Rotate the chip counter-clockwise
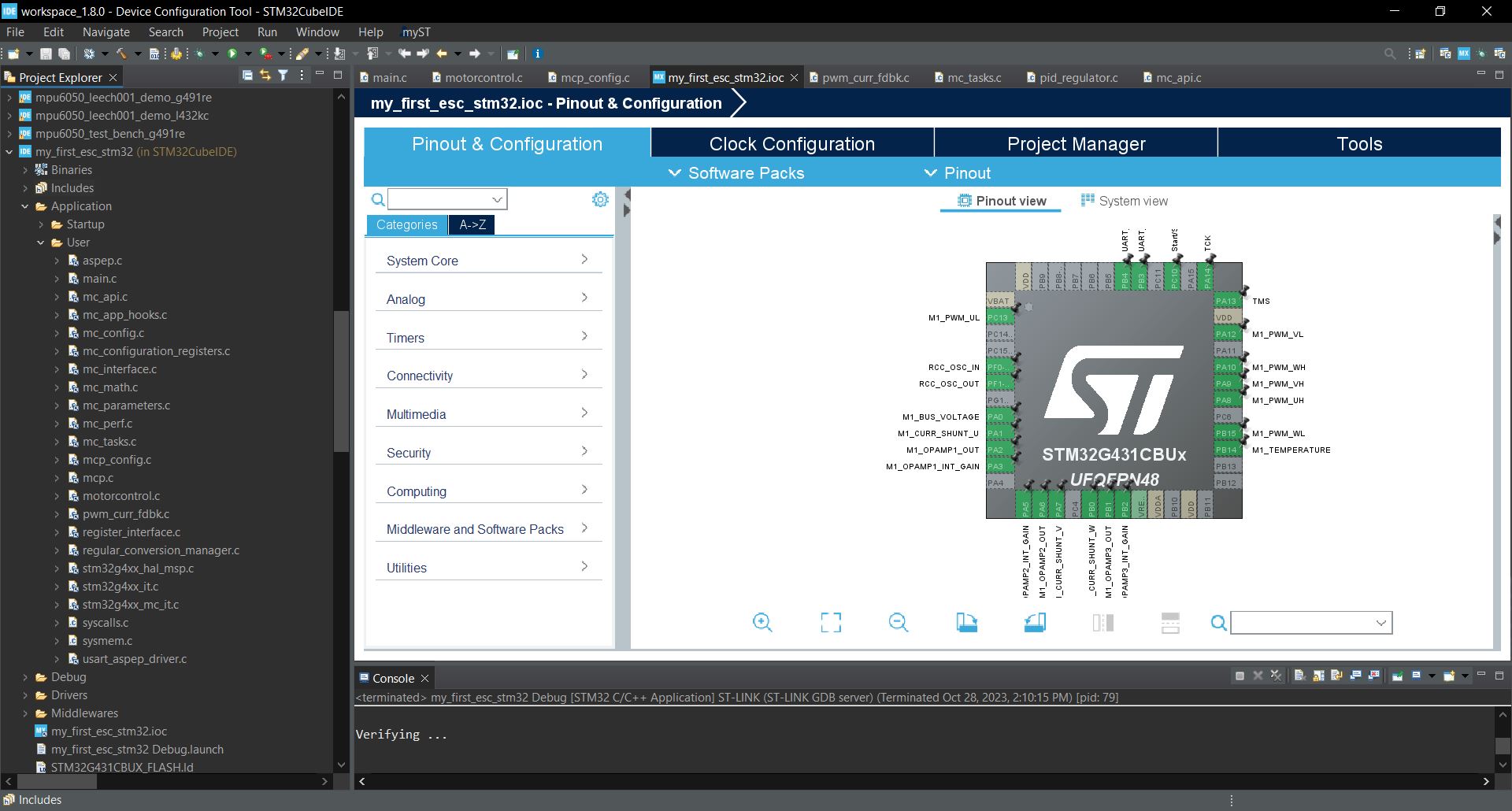 [1034, 623]
